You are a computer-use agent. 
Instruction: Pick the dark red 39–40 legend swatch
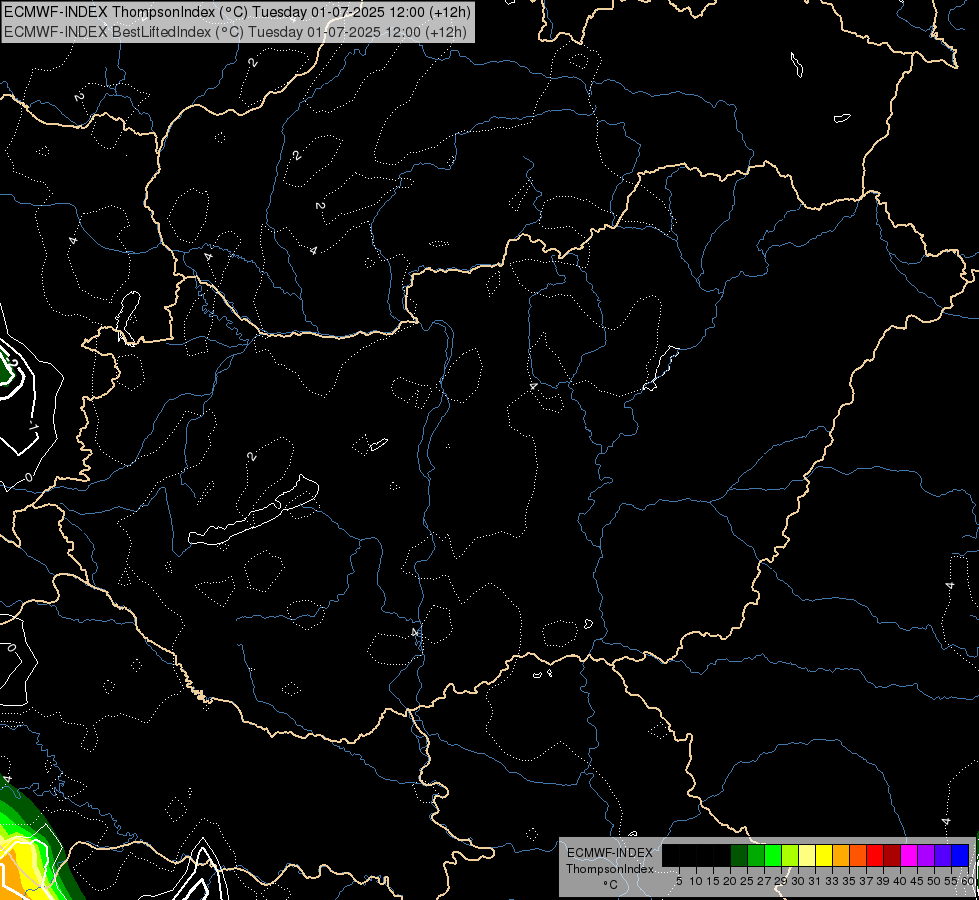892,855
